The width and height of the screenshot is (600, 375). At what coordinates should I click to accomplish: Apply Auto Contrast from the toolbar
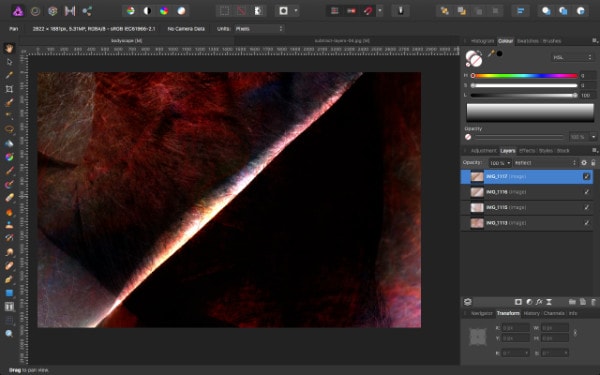147,11
